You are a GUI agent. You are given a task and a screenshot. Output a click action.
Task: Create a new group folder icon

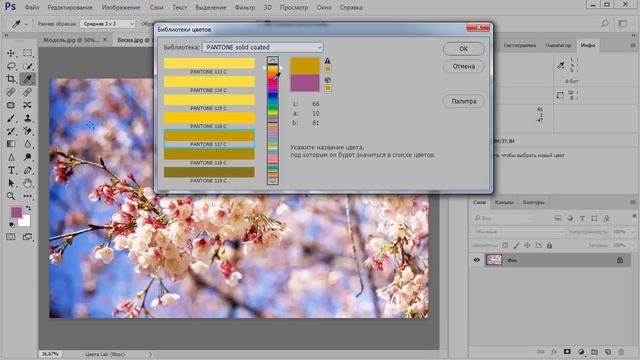pos(594,351)
